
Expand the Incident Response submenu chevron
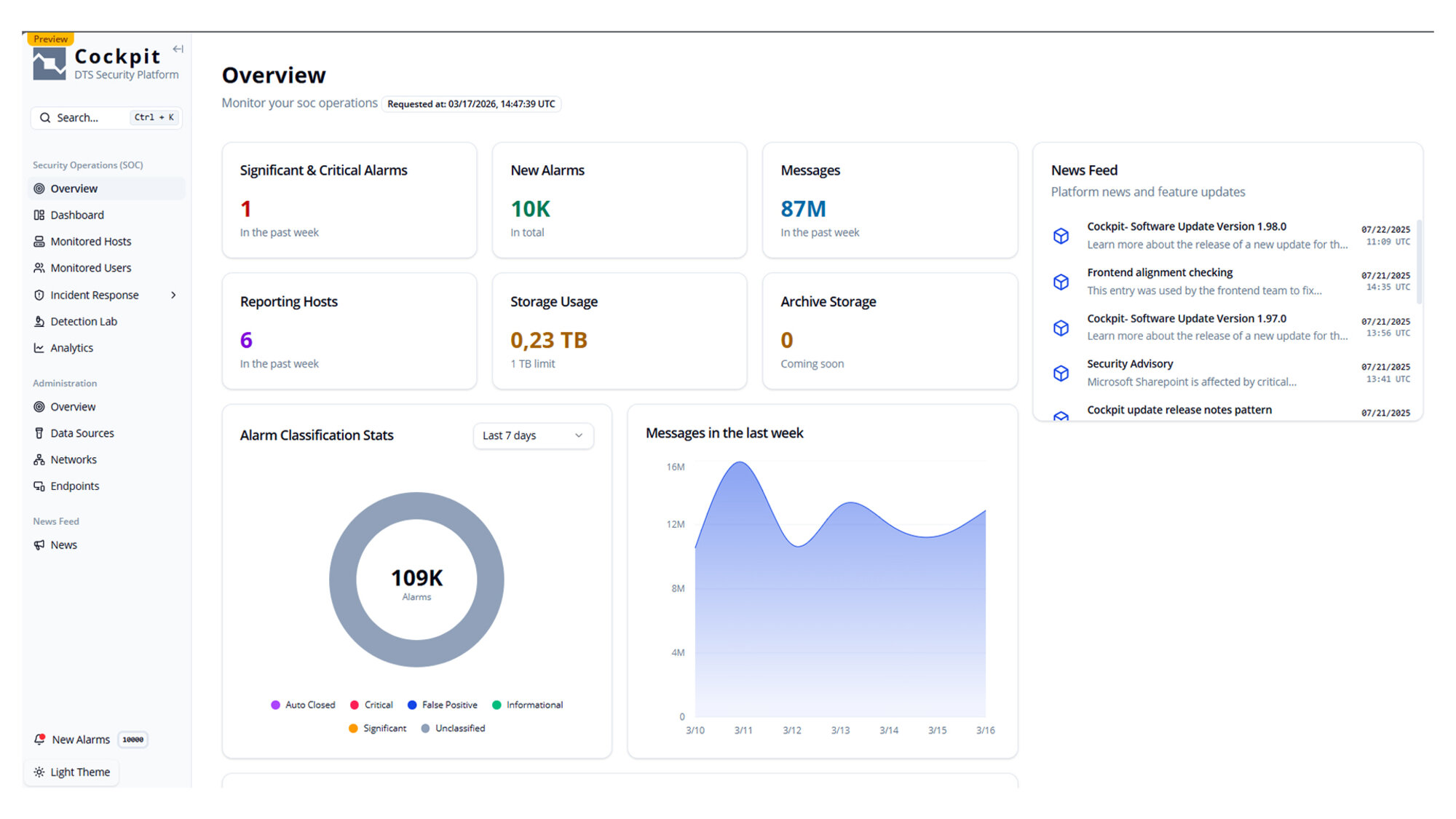[173, 296]
